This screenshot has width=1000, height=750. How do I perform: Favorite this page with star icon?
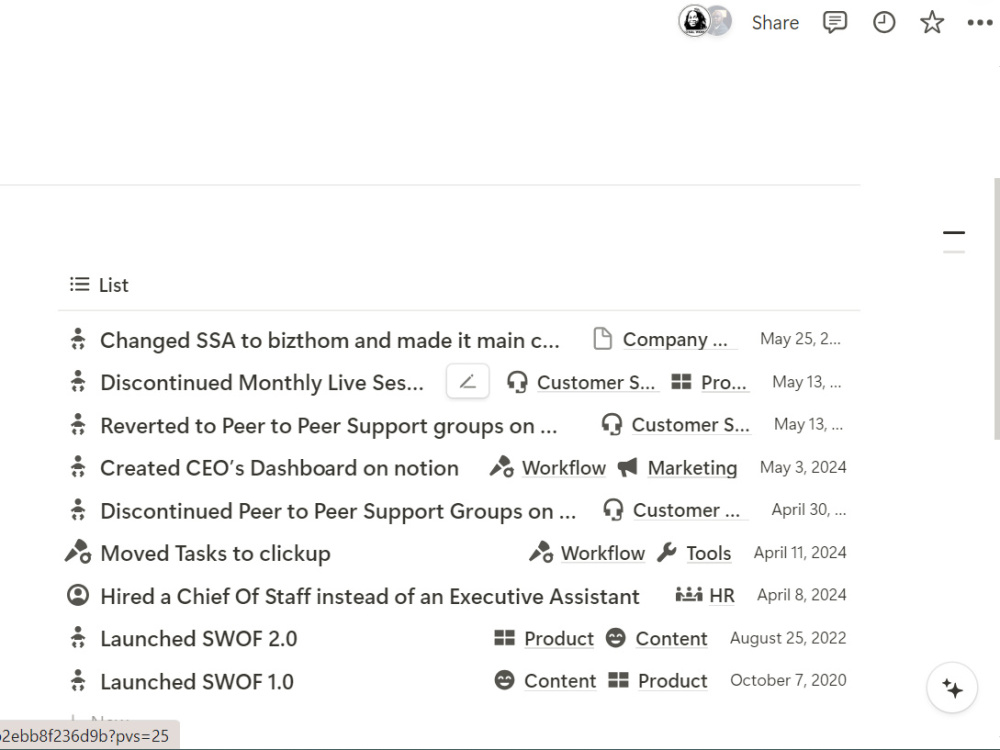(x=932, y=22)
